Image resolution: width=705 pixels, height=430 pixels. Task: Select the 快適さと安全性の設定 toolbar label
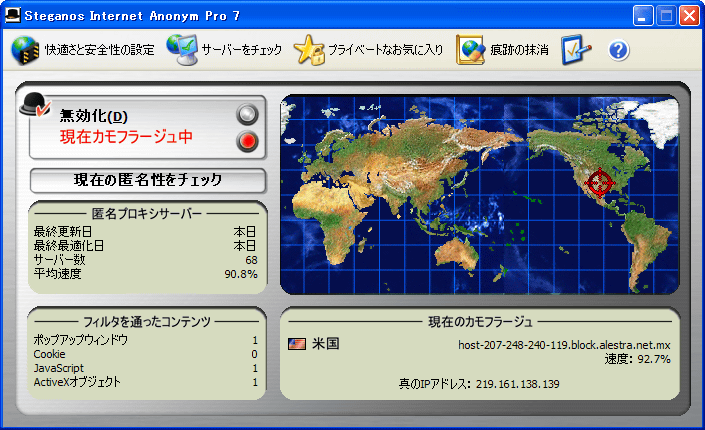[99, 50]
